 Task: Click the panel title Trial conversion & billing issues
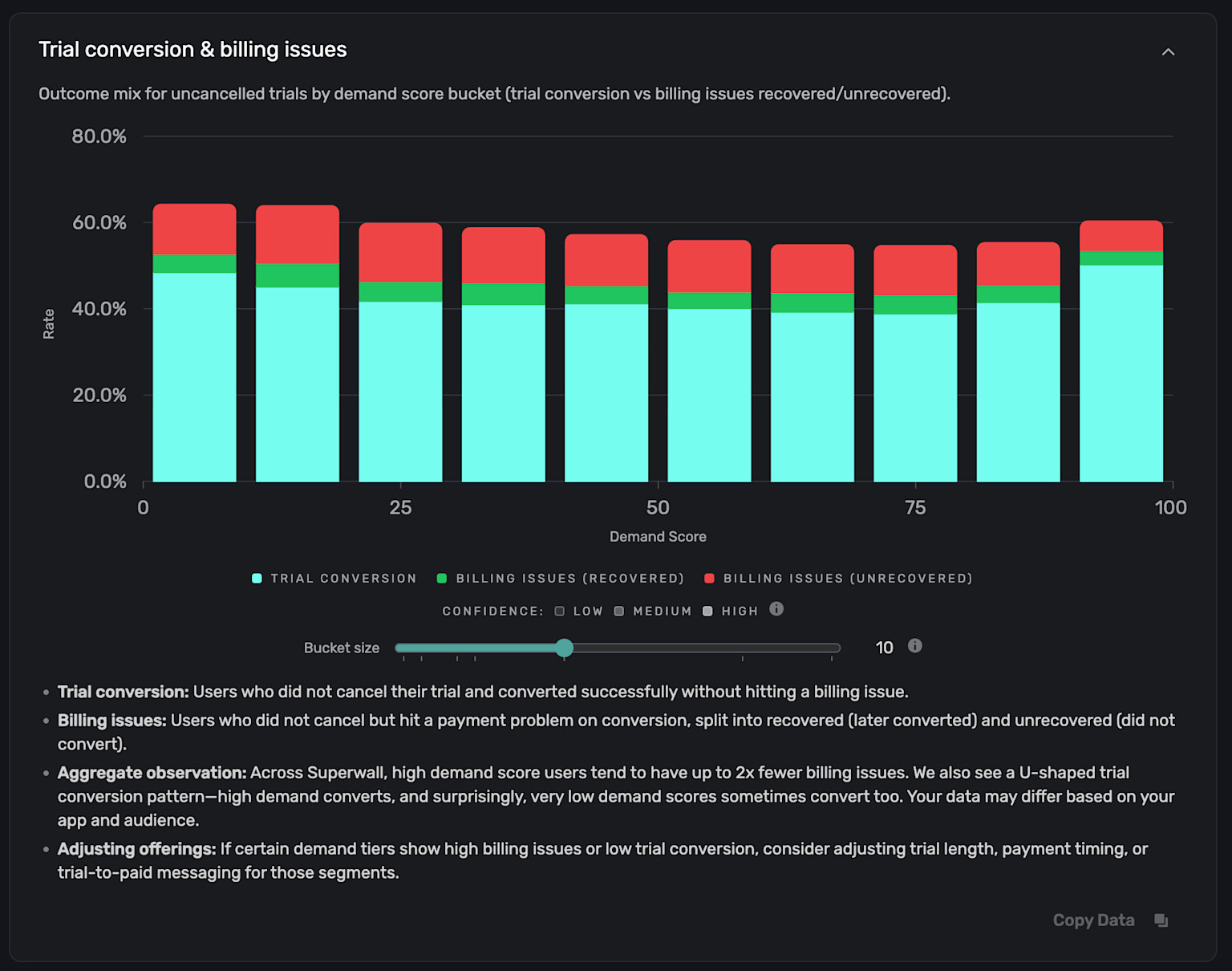[192, 49]
